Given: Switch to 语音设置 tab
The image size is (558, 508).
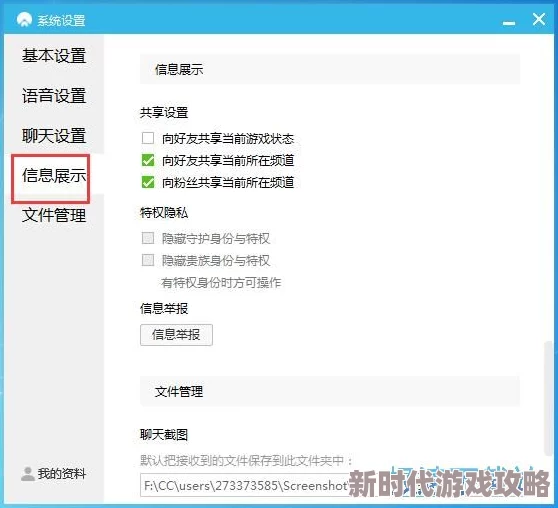Looking at the screenshot, I should click(54, 96).
